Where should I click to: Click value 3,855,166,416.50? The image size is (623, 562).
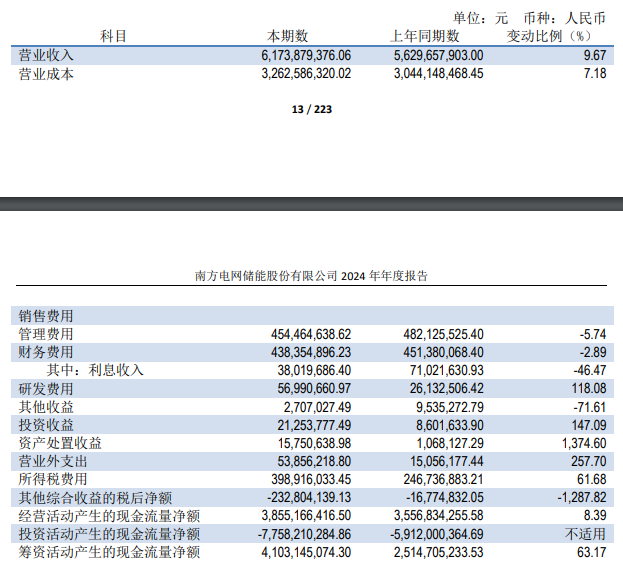[306, 515]
